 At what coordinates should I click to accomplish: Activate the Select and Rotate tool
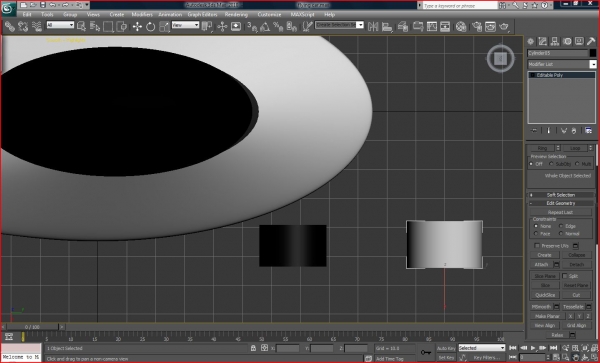(x=150, y=26)
